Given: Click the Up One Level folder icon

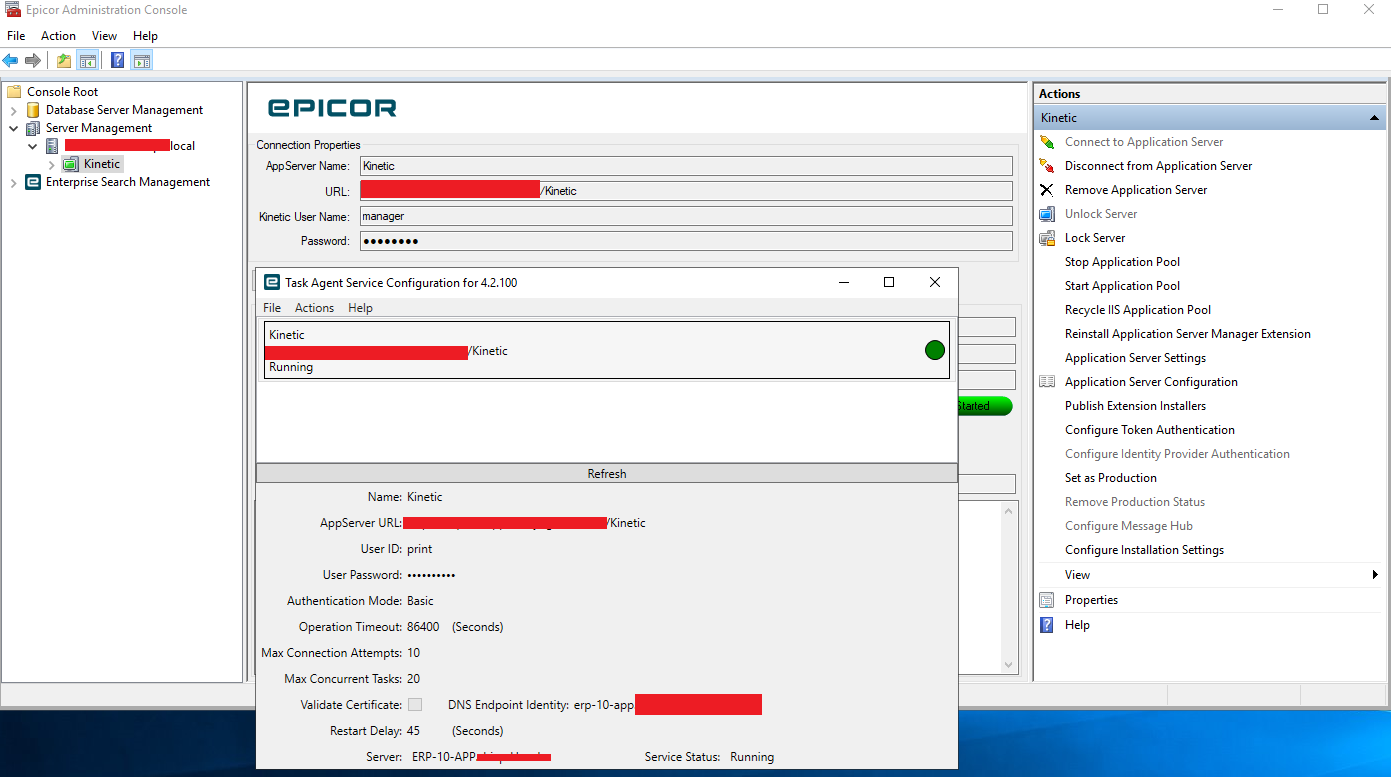Looking at the screenshot, I should (64, 61).
